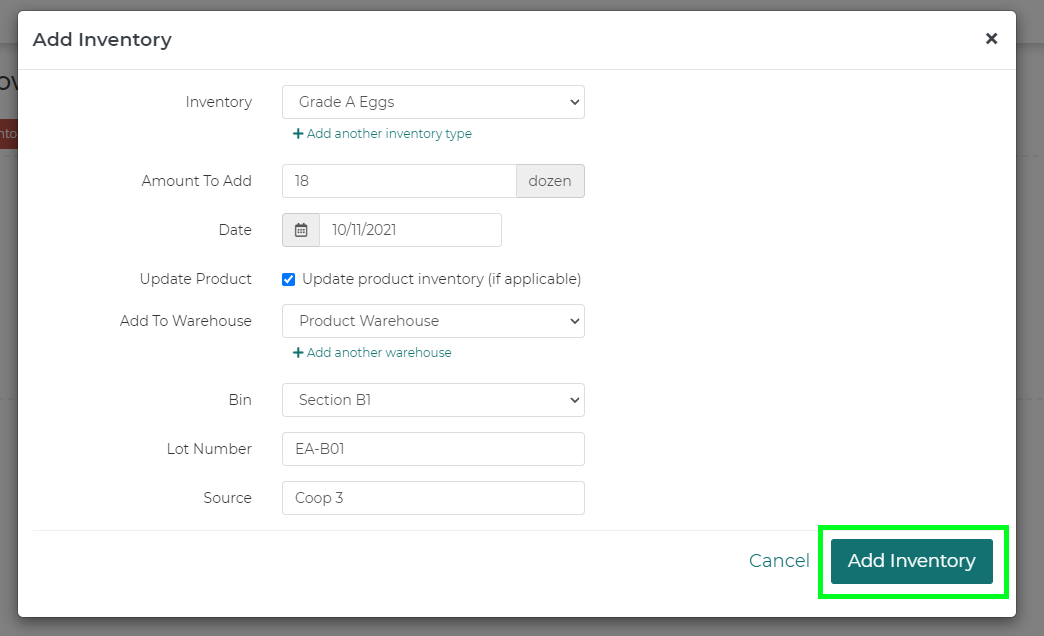
Task: Close the Add Inventory dialog with X
Action: [991, 39]
